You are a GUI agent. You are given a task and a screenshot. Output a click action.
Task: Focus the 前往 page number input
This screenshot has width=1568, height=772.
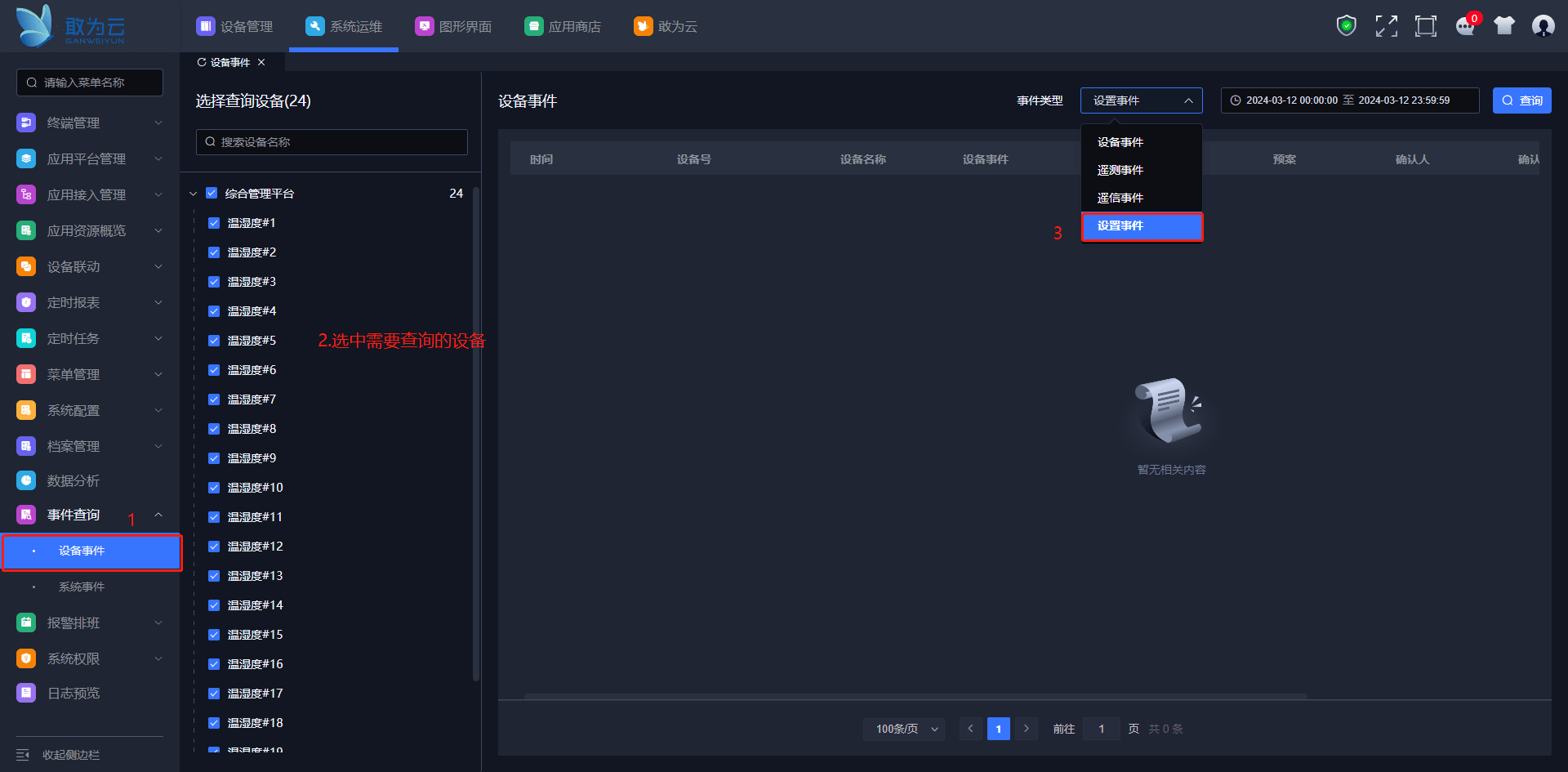click(x=1102, y=729)
